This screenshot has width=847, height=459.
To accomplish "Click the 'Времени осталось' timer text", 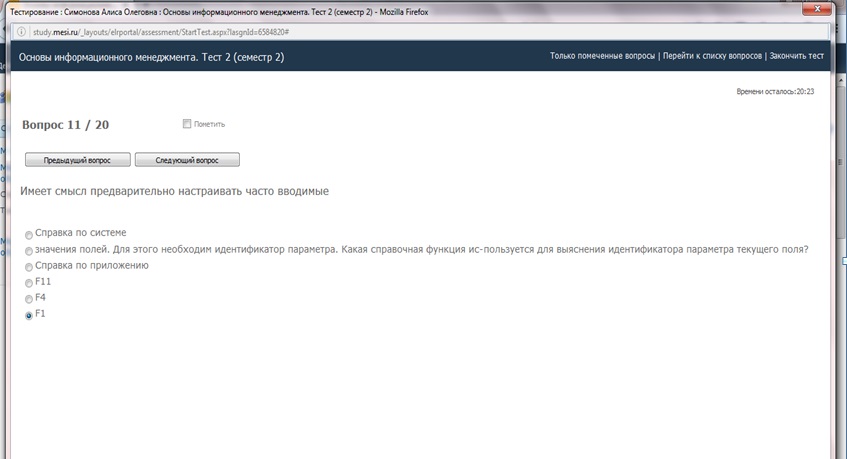I will (x=774, y=91).
